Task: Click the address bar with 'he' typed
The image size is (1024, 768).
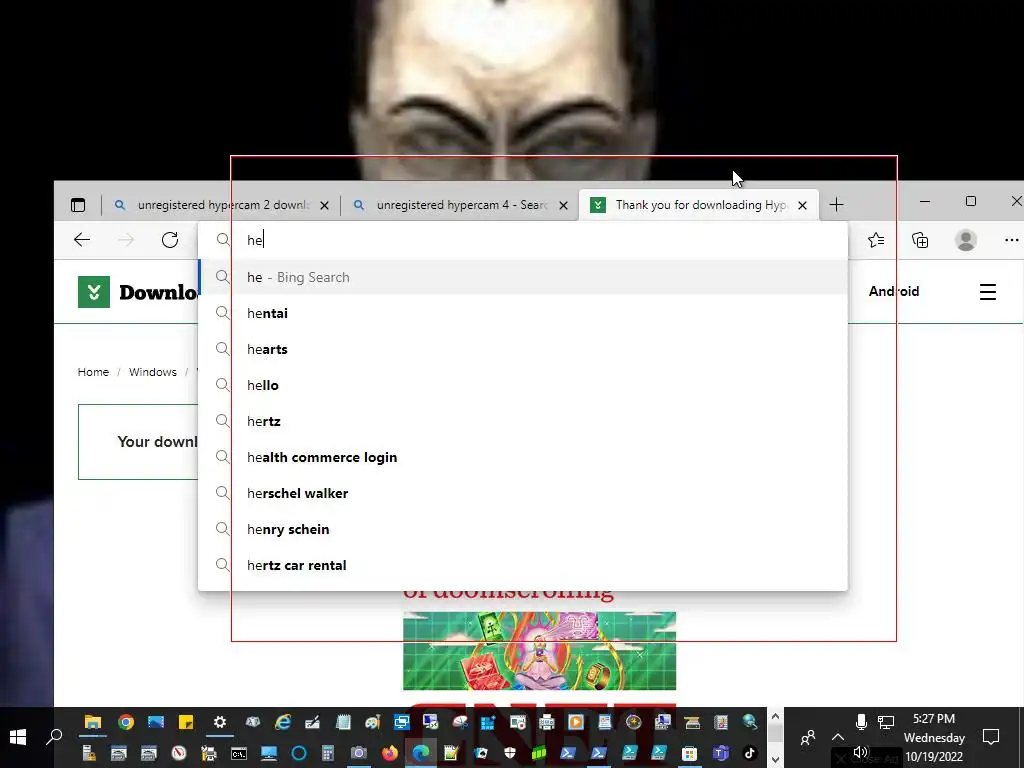Action: point(522,240)
